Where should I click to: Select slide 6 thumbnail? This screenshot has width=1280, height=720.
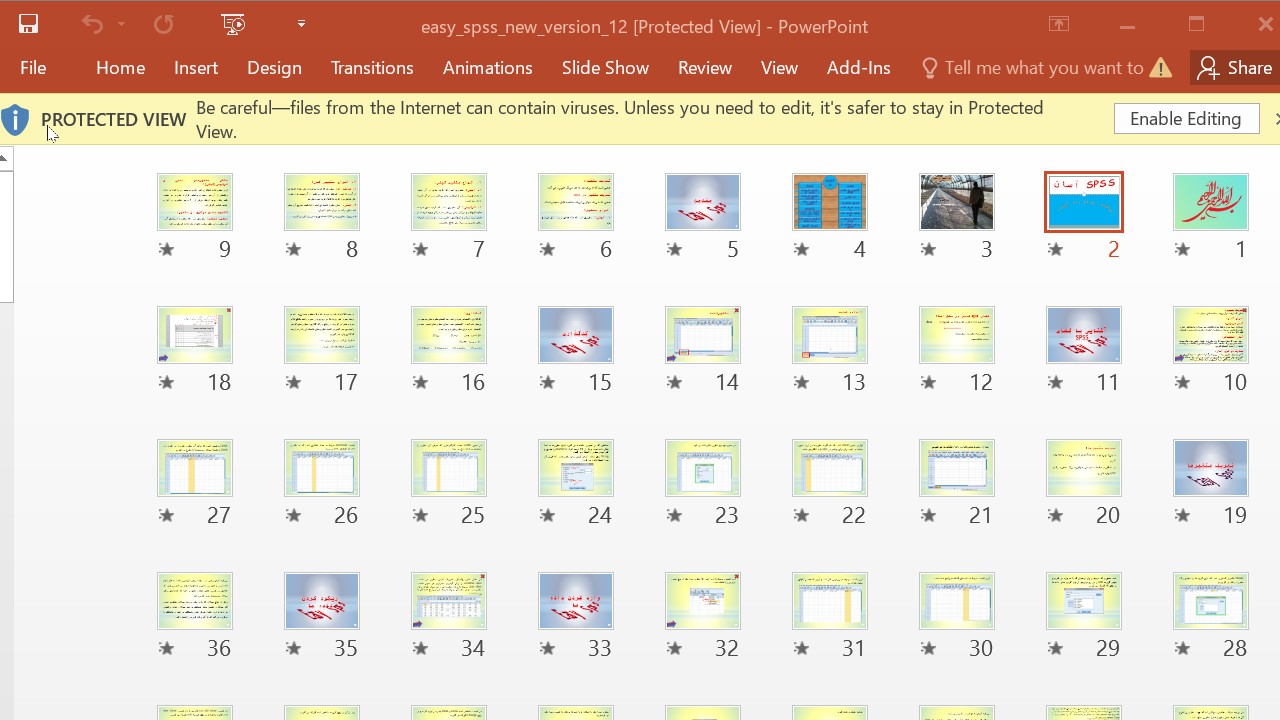pos(575,202)
